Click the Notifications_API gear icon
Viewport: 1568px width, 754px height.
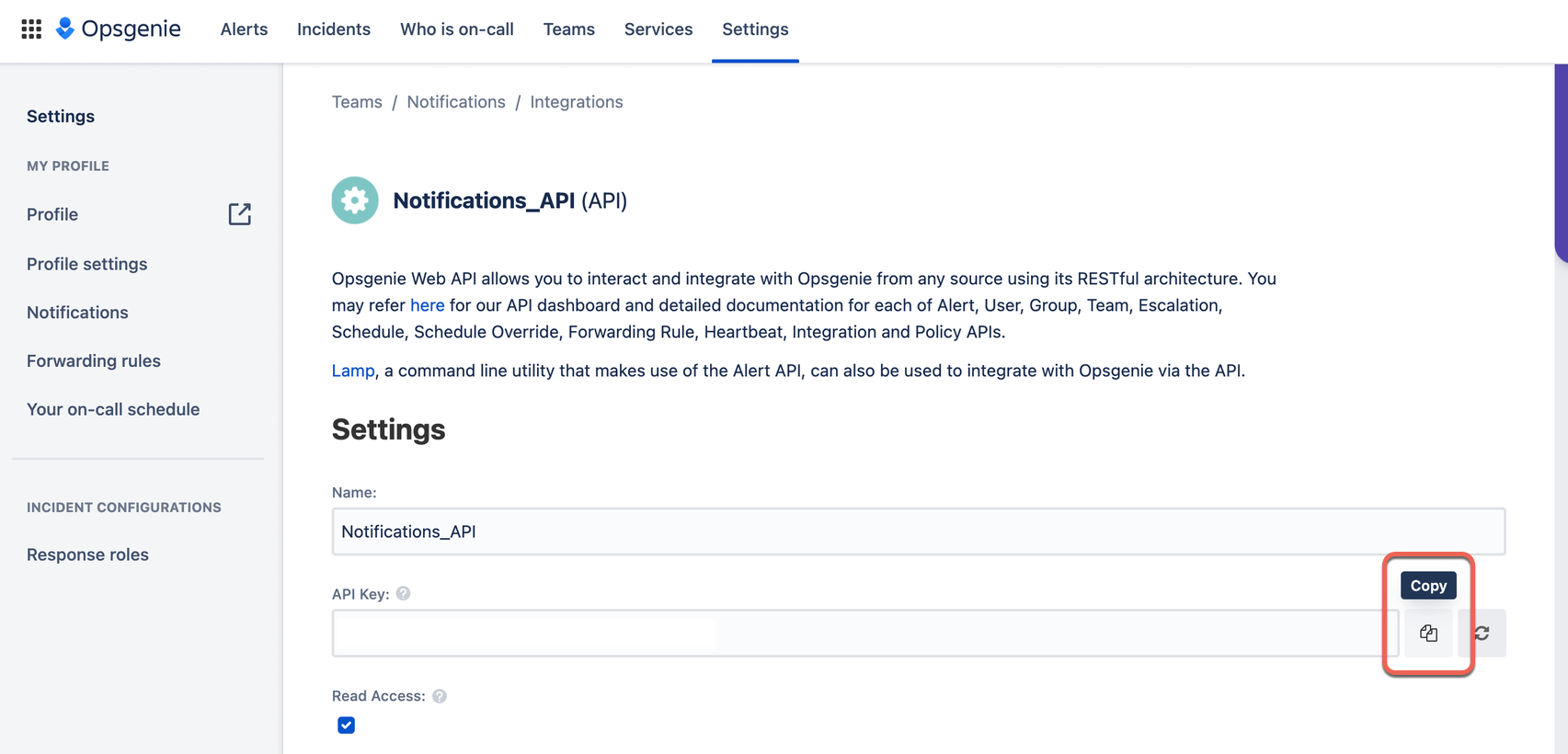355,200
